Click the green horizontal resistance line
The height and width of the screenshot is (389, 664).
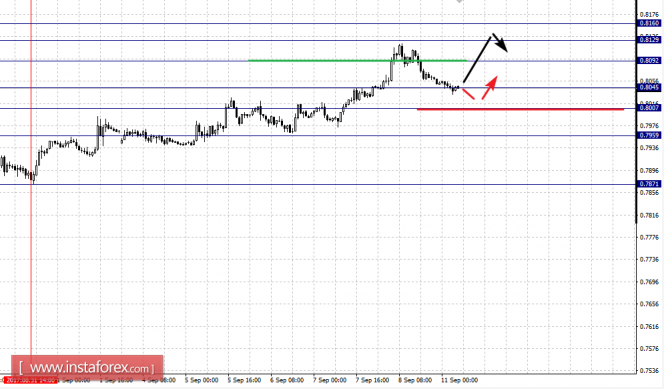pyautogui.click(x=357, y=61)
